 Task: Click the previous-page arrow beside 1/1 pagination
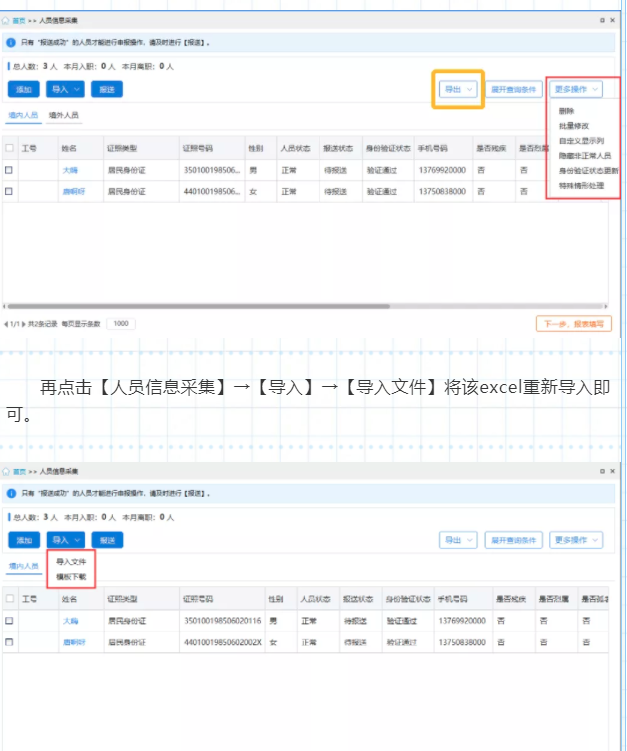[x=5, y=324]
